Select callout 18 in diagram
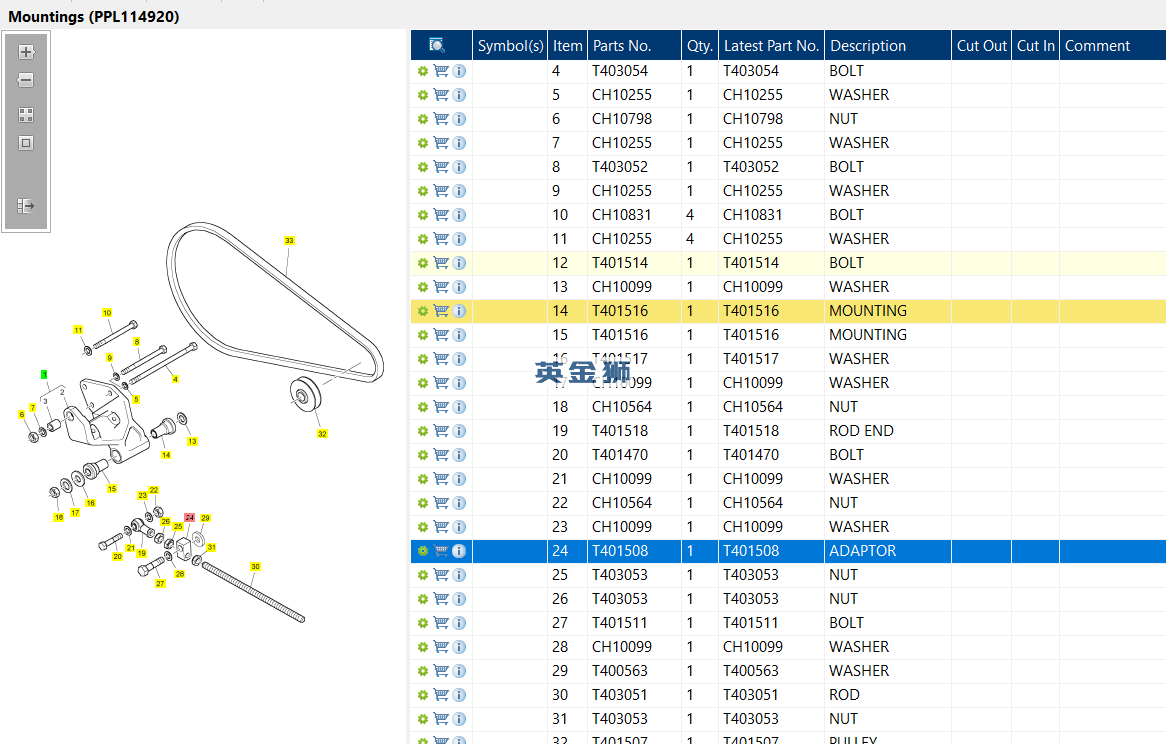1166x744 pixels. pos(59,517)
